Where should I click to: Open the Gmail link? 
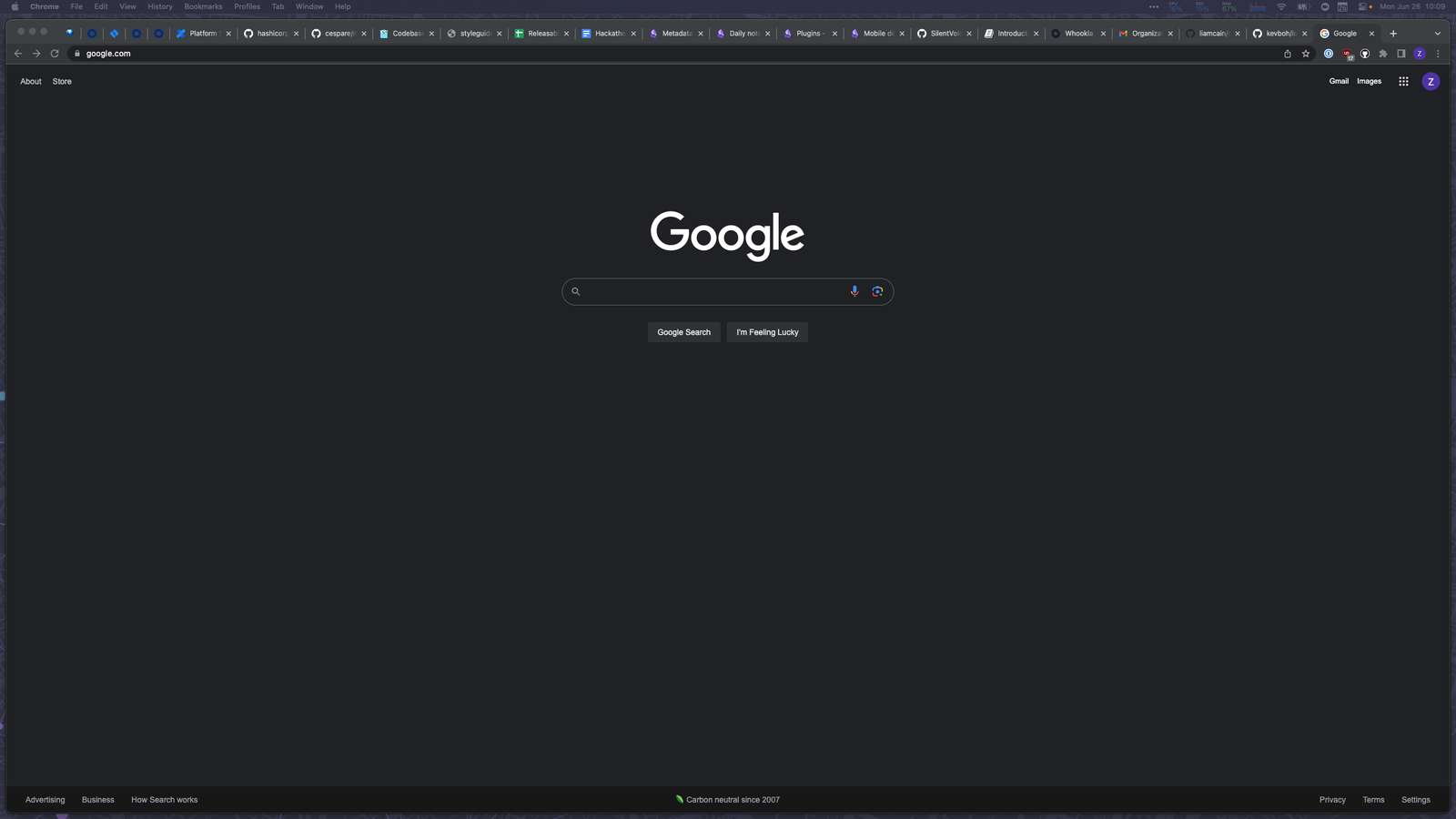[x=1339, y=81]
